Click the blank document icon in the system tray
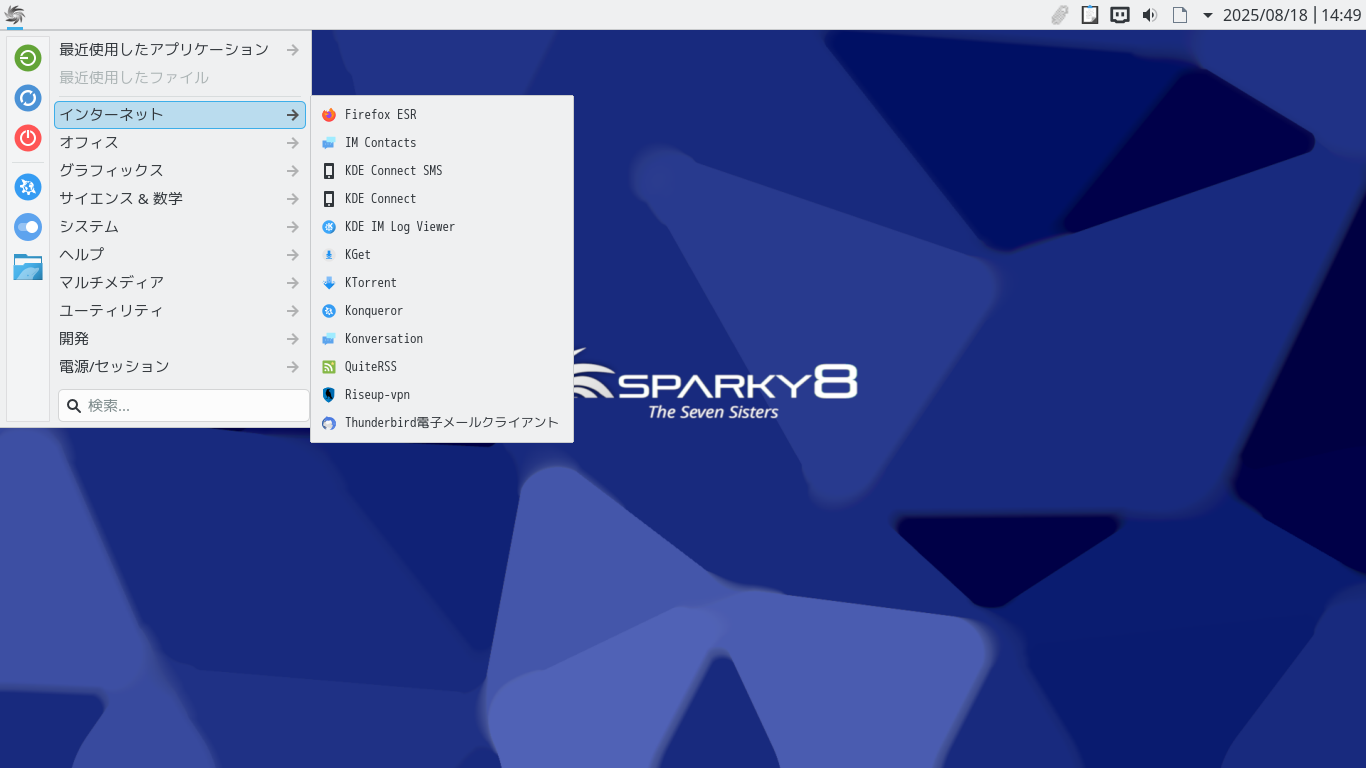 tap(1180, 15)
